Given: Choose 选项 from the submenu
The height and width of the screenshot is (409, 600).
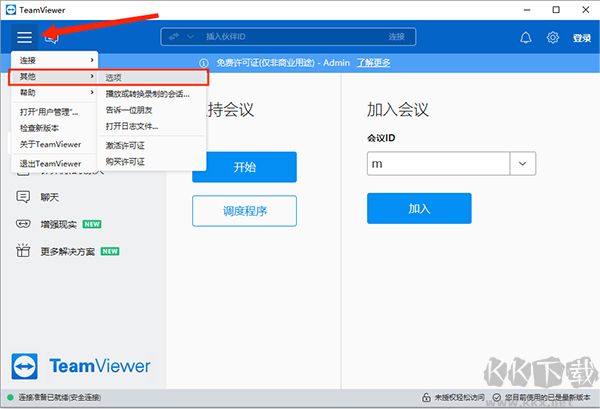Looking at the screenshot, I should click(152, 78).
